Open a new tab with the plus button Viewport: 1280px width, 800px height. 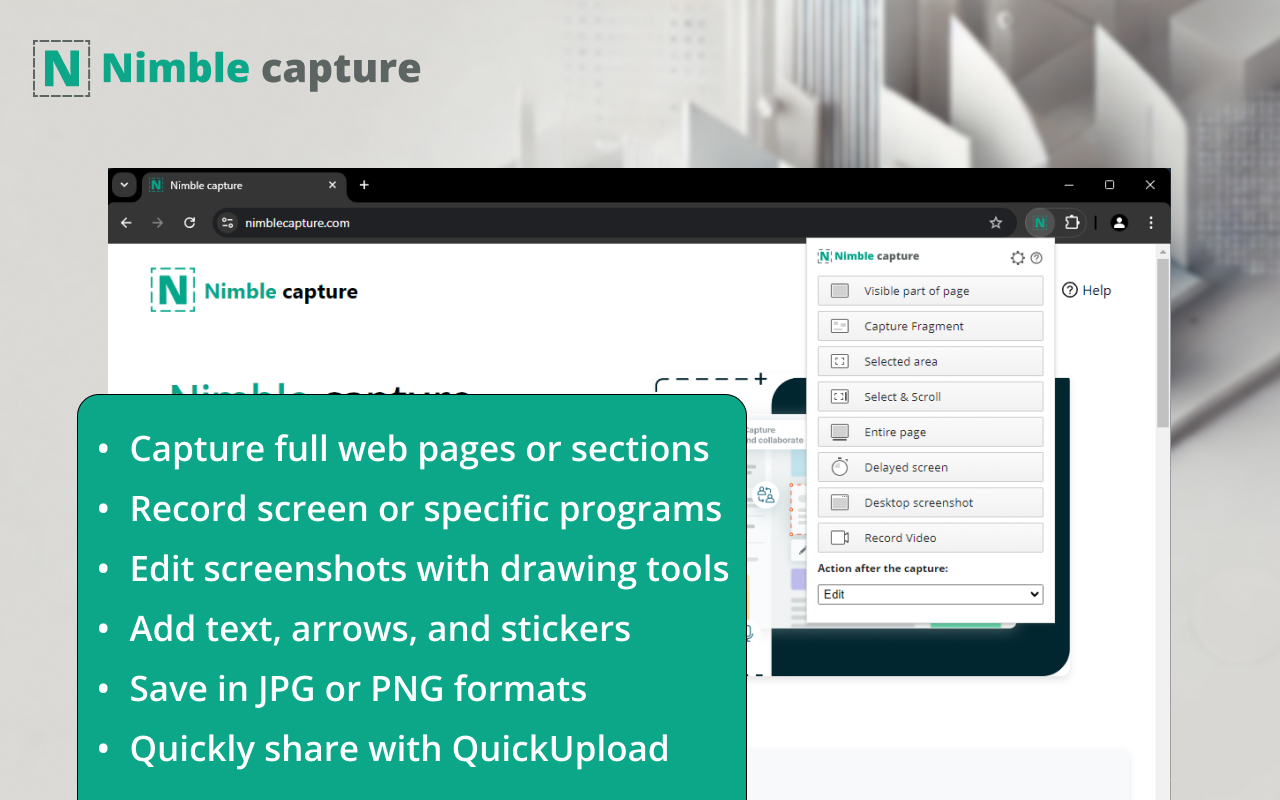click(x=364, y=185)
